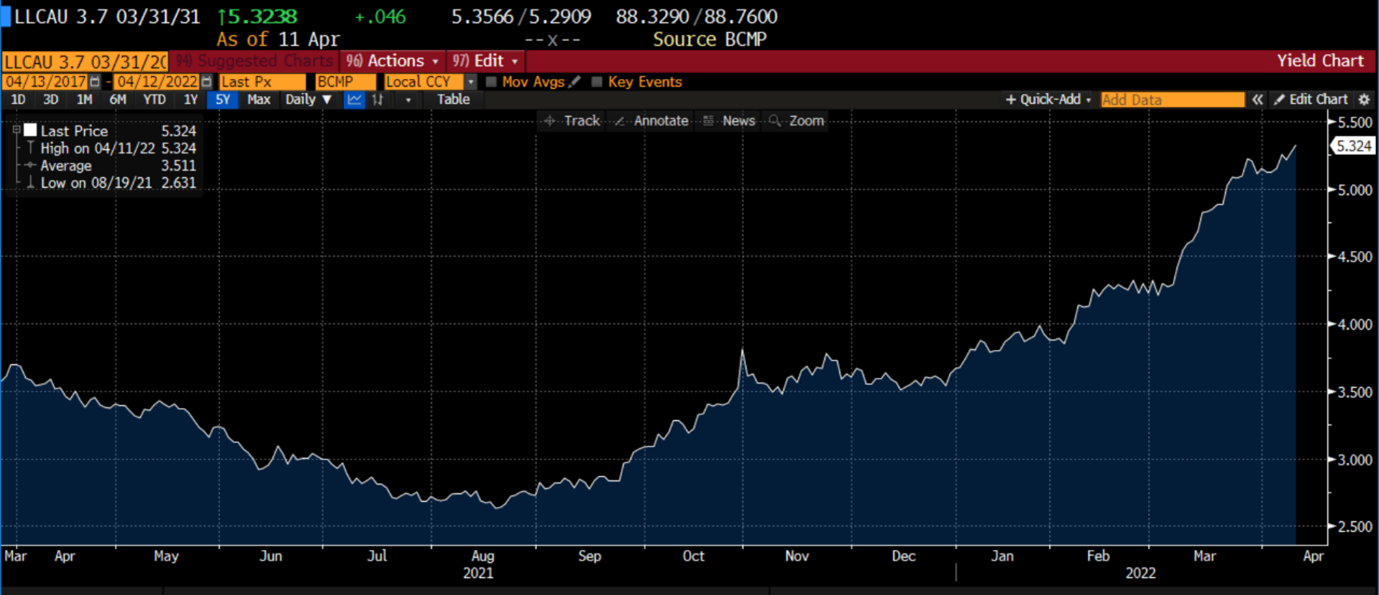Screen dimensions: 1379x595
Task: Open the Actions menu
Action: (x=392, y=61)
